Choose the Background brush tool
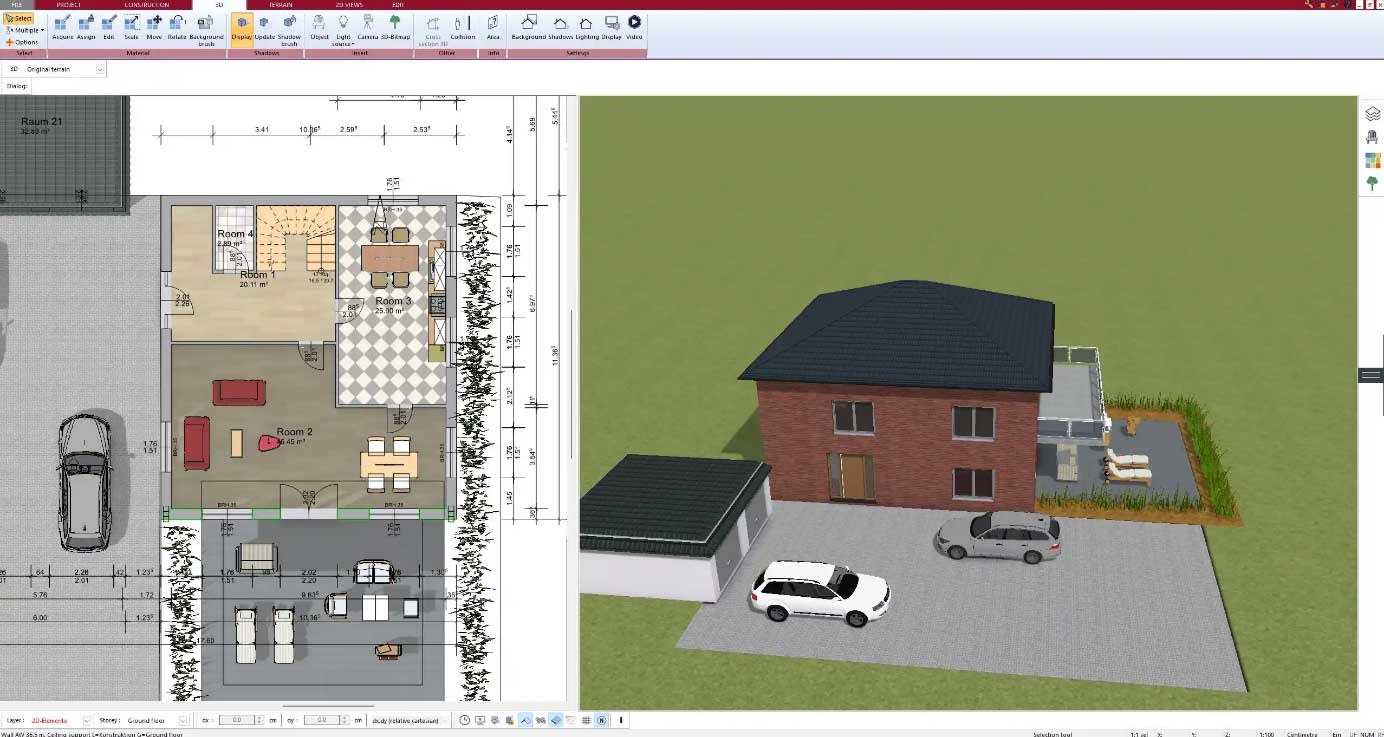 point(206,28)
